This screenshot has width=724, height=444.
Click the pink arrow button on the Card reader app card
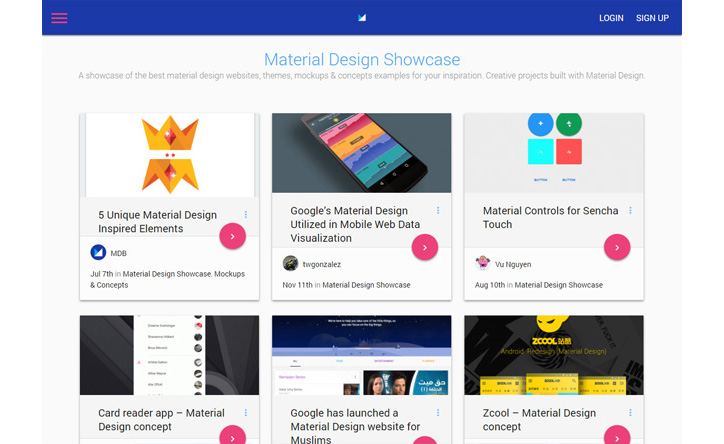pyautogui.click(x=232, y=436)
